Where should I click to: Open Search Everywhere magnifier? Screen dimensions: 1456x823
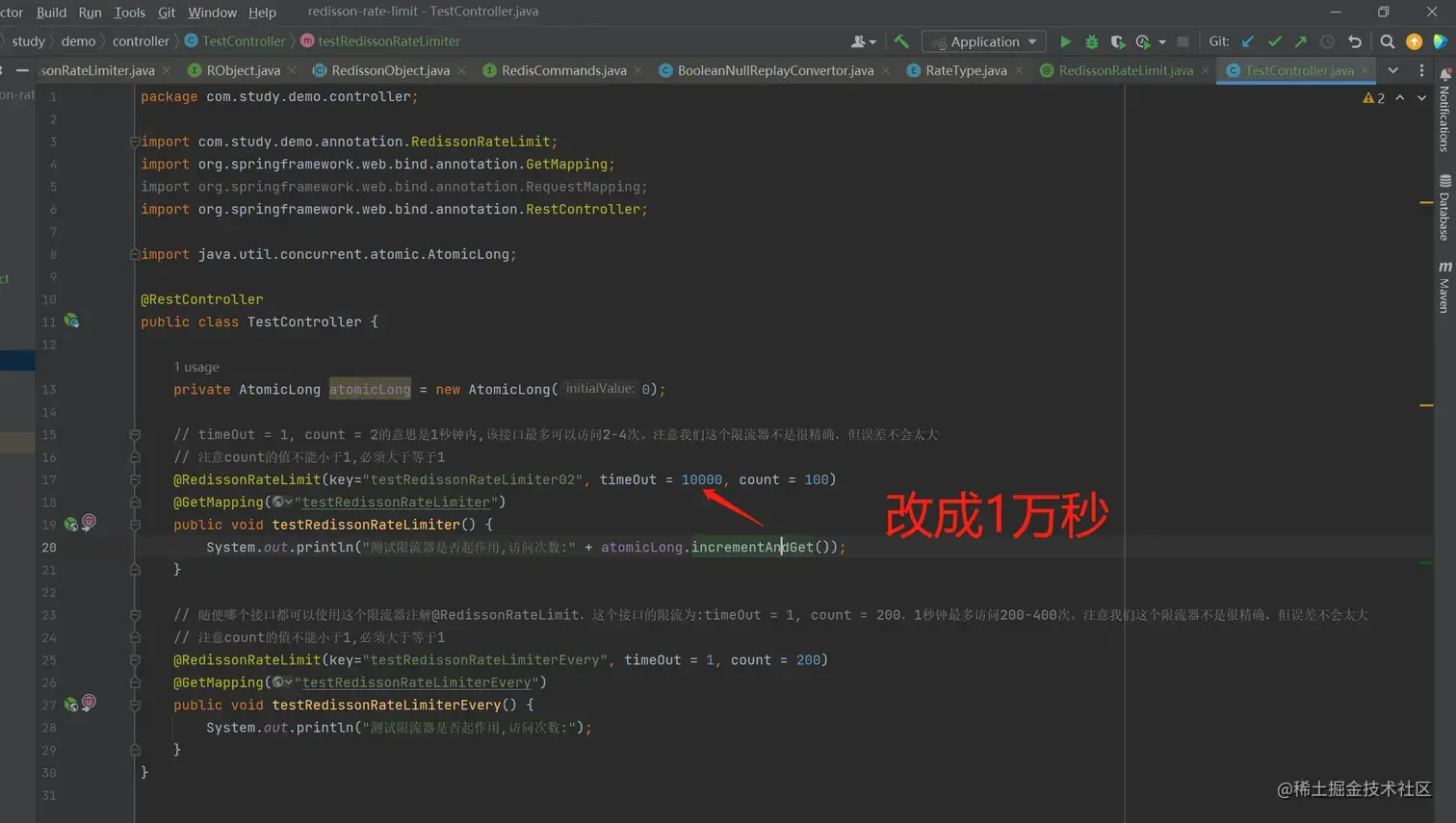tap(1387, 41)
